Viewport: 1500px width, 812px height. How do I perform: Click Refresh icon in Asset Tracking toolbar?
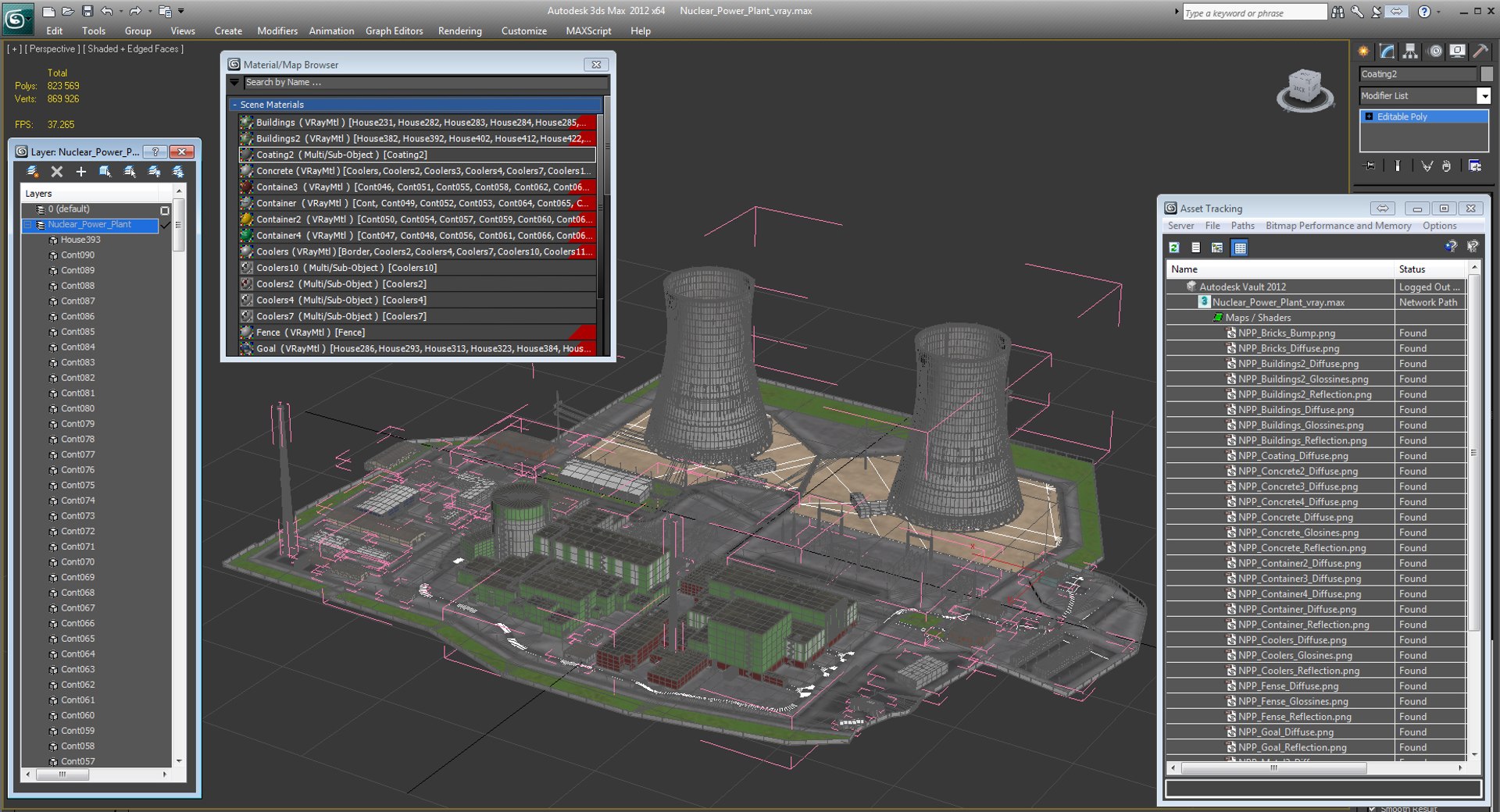[x=1174, y=248]
